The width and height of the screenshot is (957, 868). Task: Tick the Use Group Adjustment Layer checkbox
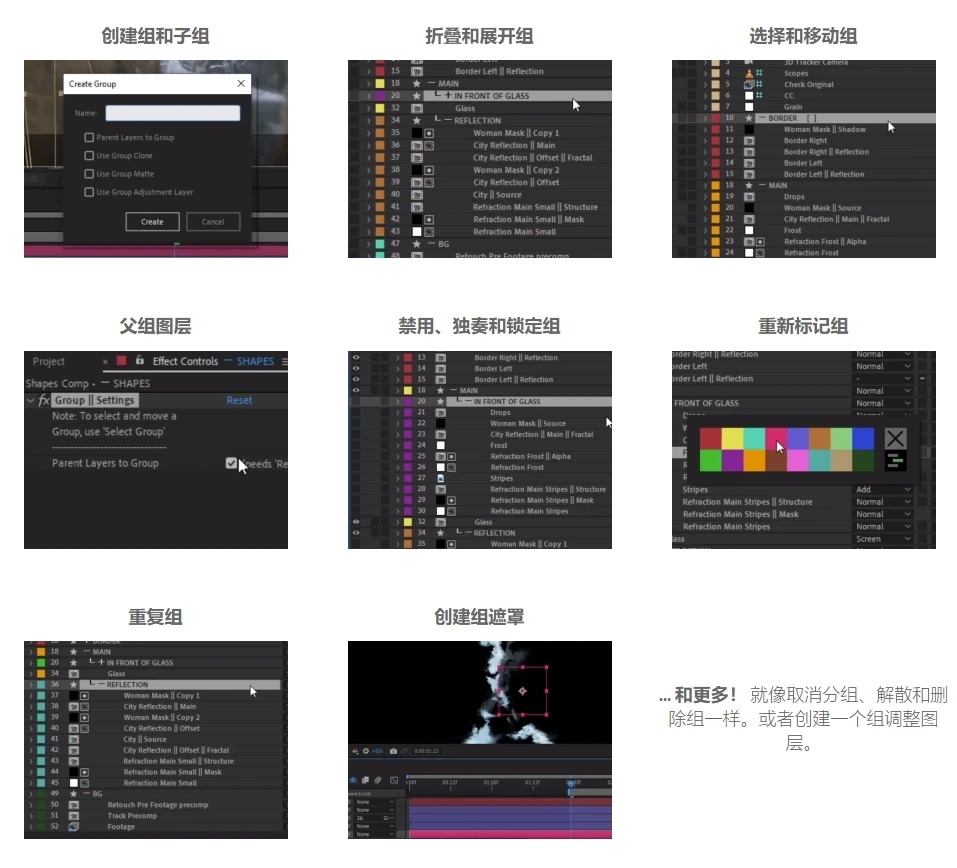[90, 192]
